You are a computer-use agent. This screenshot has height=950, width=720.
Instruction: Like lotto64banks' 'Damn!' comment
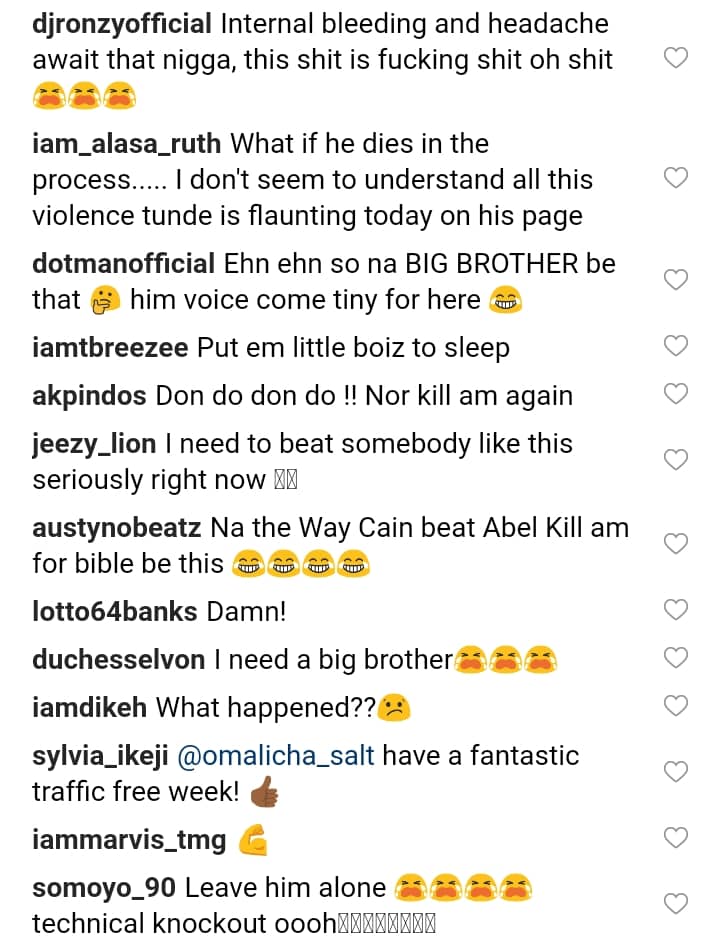tap(676, 609)
